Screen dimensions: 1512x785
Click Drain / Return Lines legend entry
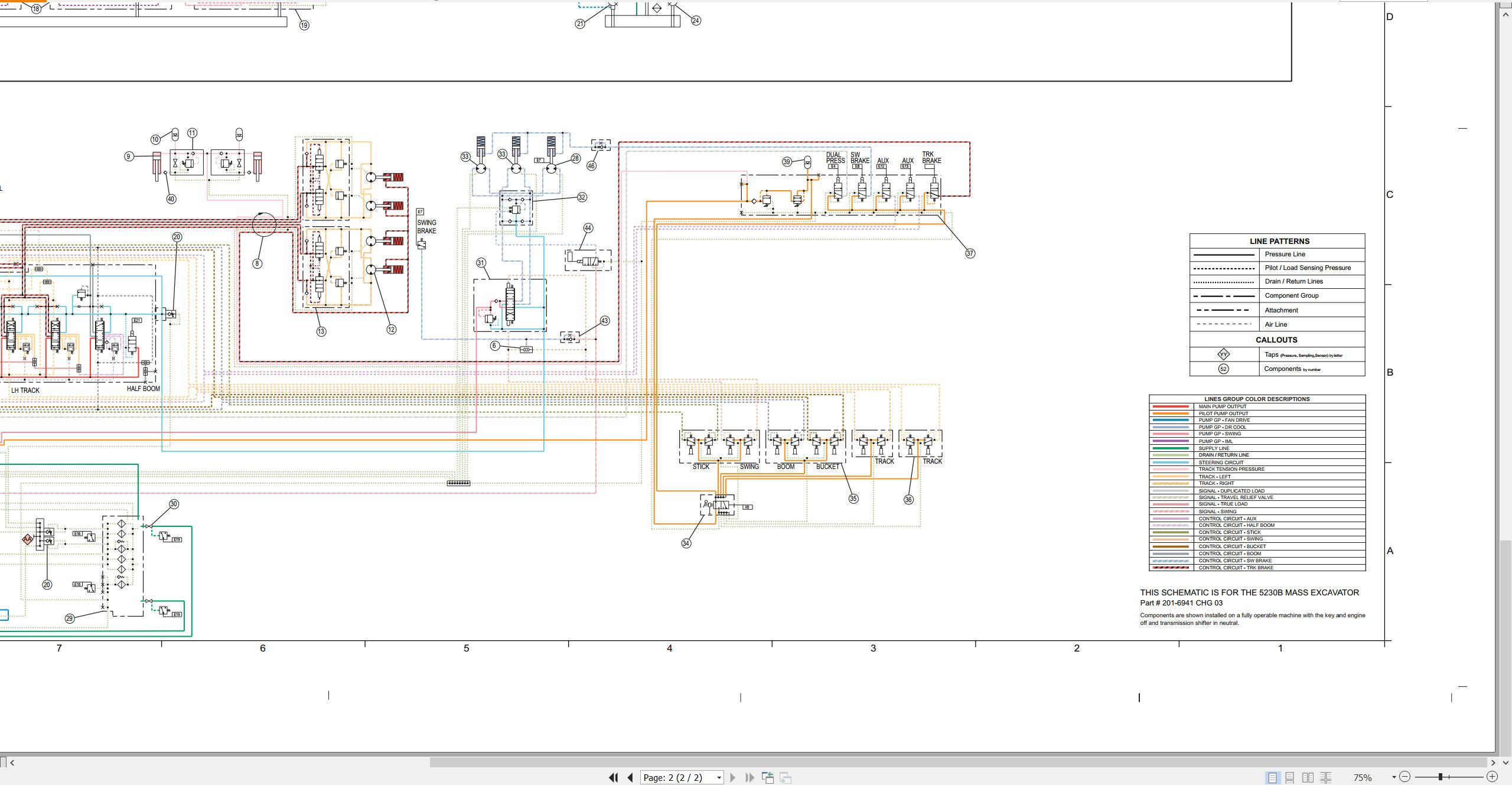(x=1293, y=281)
